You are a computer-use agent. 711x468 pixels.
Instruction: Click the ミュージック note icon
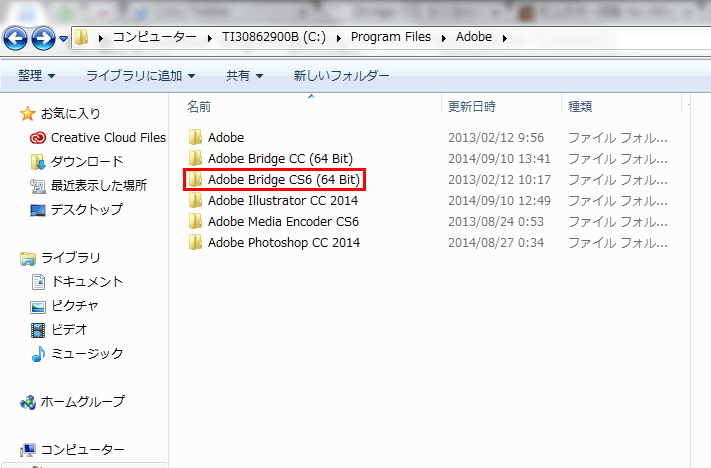pyautogui.click(x=38, y=354)
